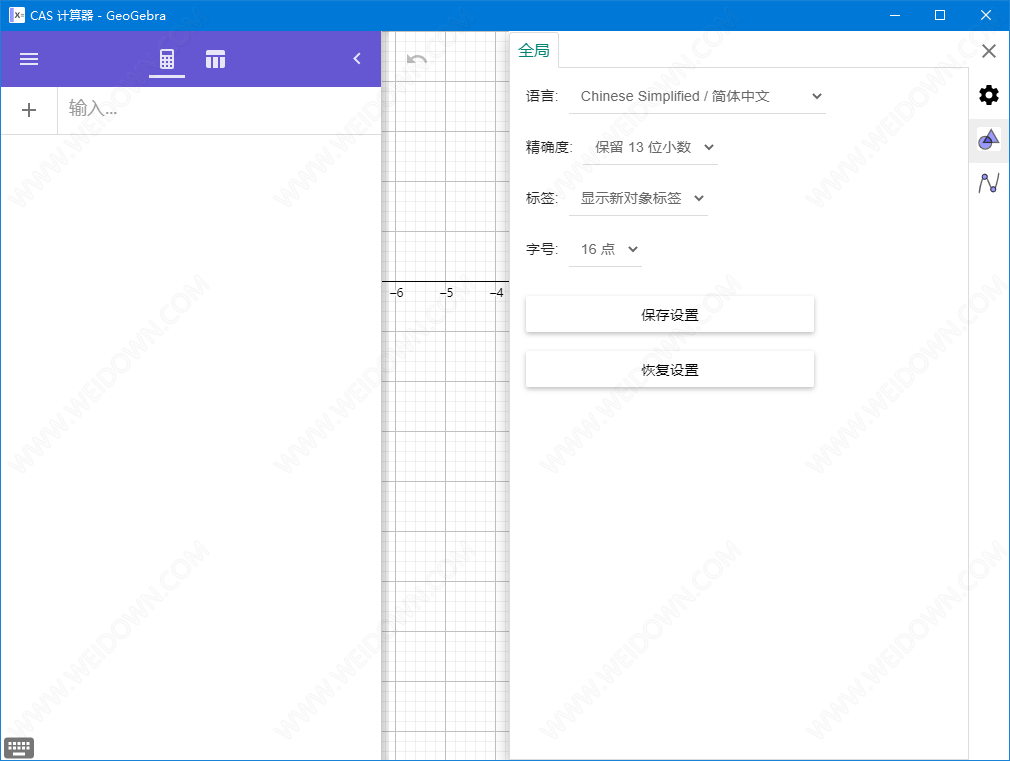Viewport: 1010px width, 761px height.
Task: Click the 恢复设置 button
Action: 670,369
